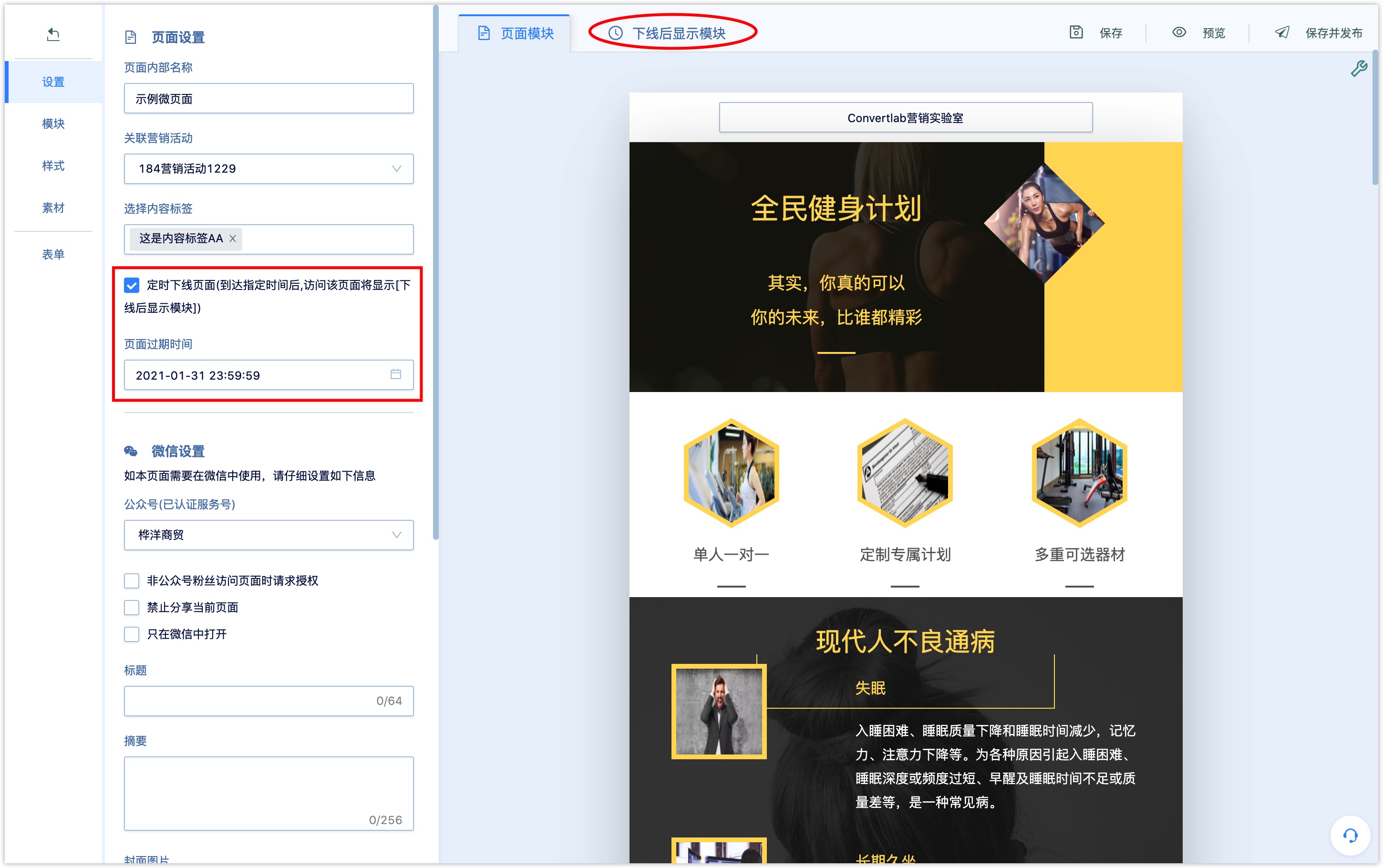
Task: Open the 公众号 桦洋商贸 dropdown
Action: tap(268, 535)
